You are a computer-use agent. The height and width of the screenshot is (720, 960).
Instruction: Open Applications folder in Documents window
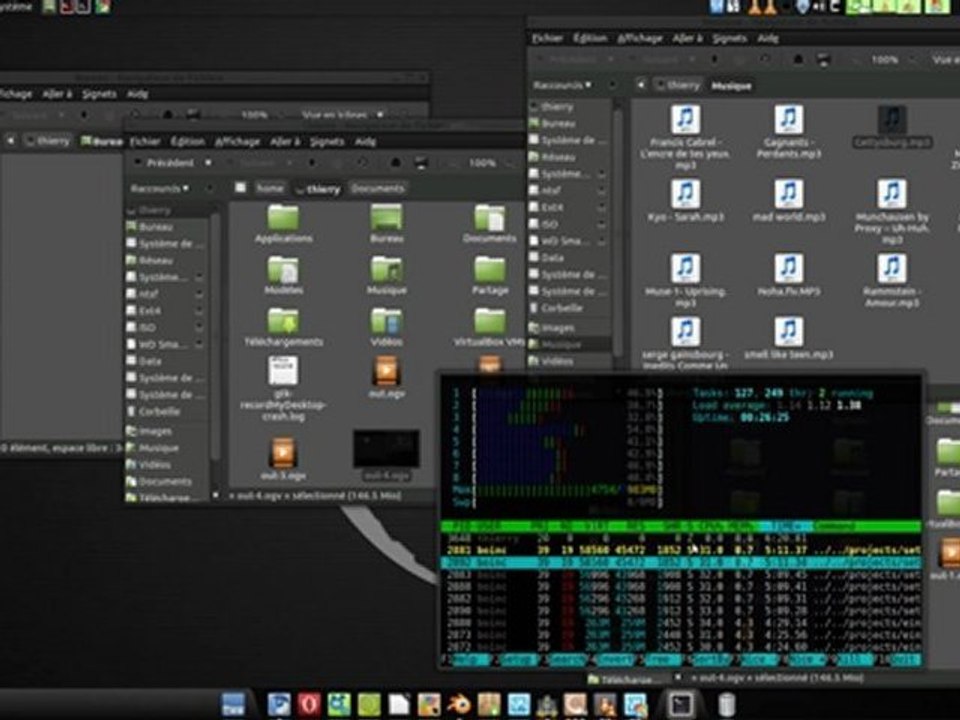(x=283, y=224)
